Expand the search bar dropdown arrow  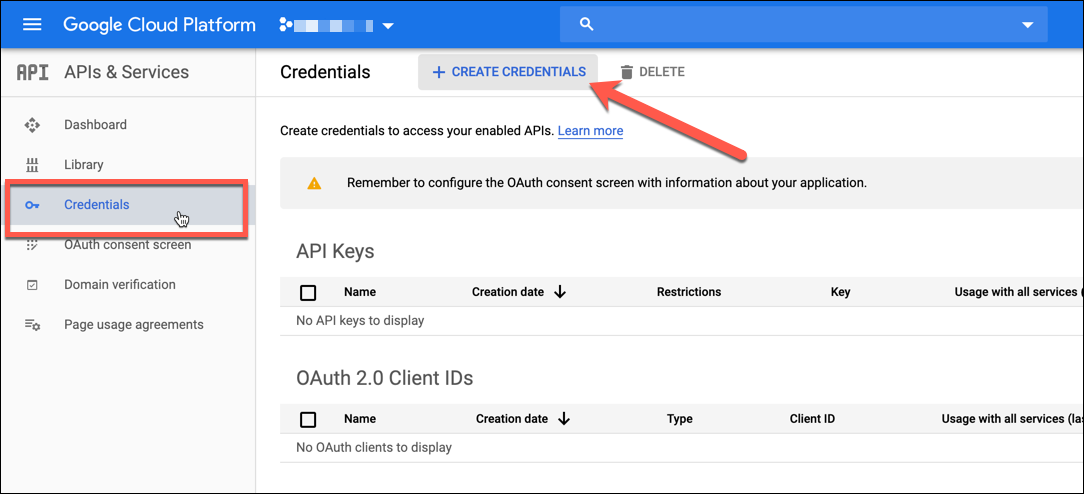coord(1027,25)
